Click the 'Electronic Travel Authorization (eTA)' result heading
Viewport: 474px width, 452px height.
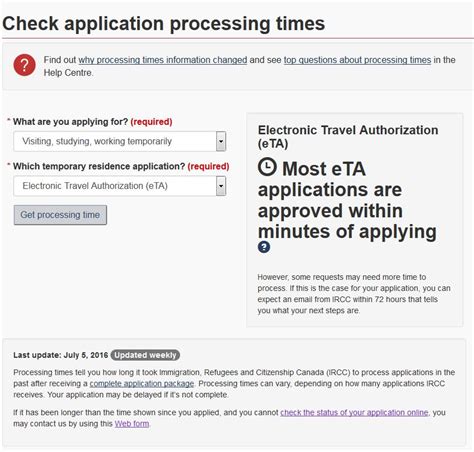[x=348, y=137]
